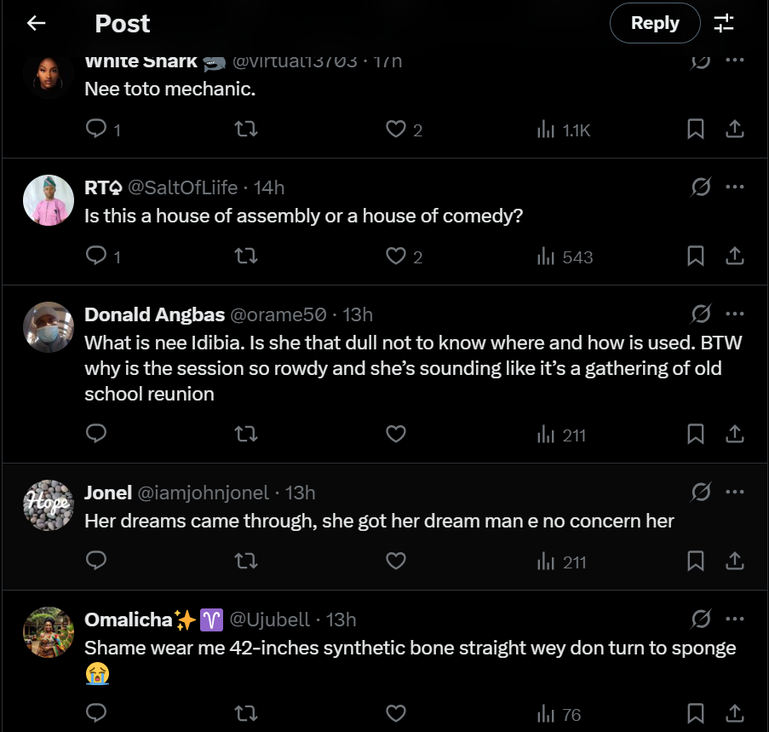This screenshot has width=769, height=732.
Task: Share Omalicha's reply
Action: (734, 714)
